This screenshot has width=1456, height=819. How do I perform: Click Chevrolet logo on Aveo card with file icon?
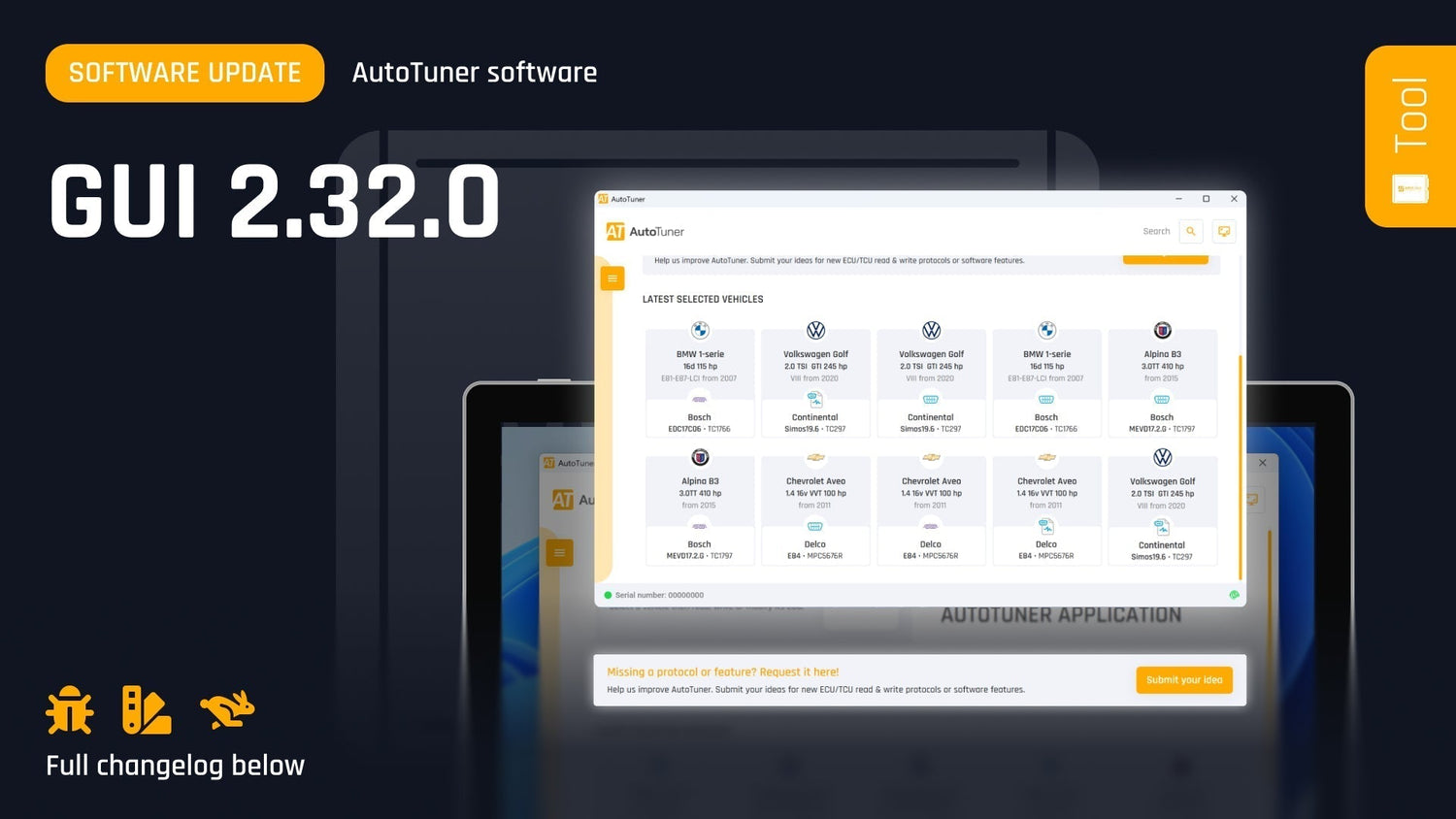point(1046,457)
